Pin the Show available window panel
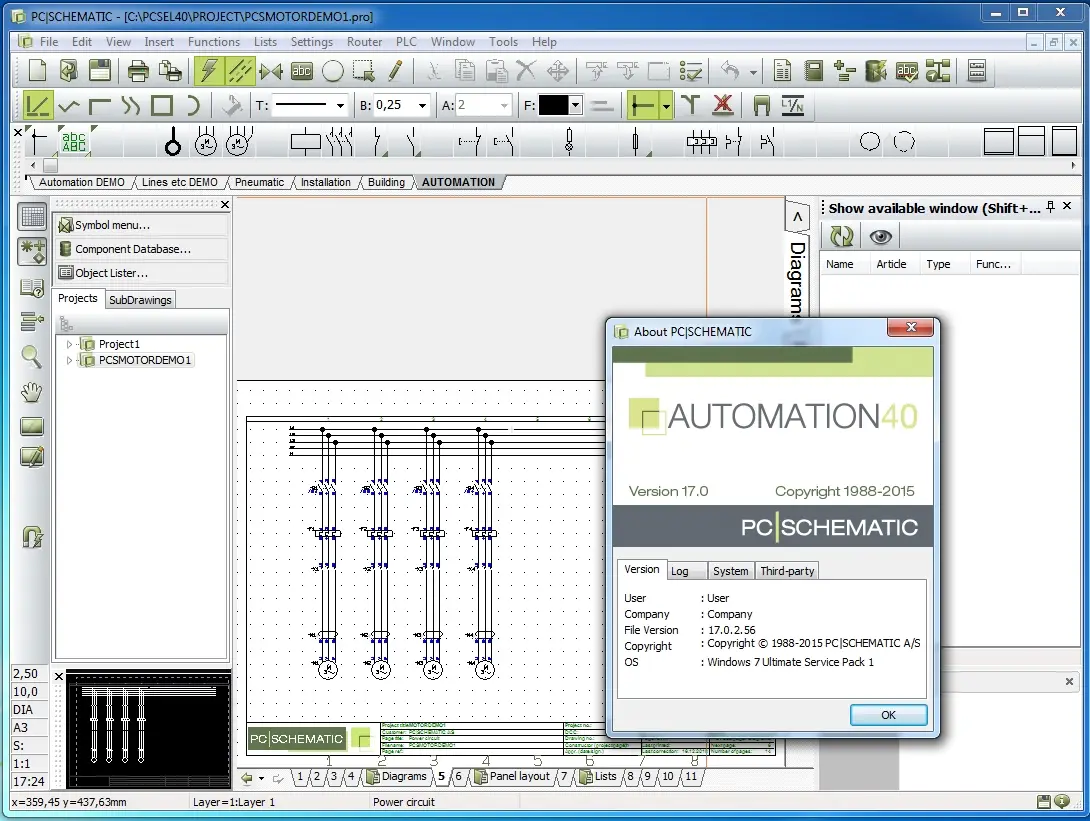 coord(1050,206)
